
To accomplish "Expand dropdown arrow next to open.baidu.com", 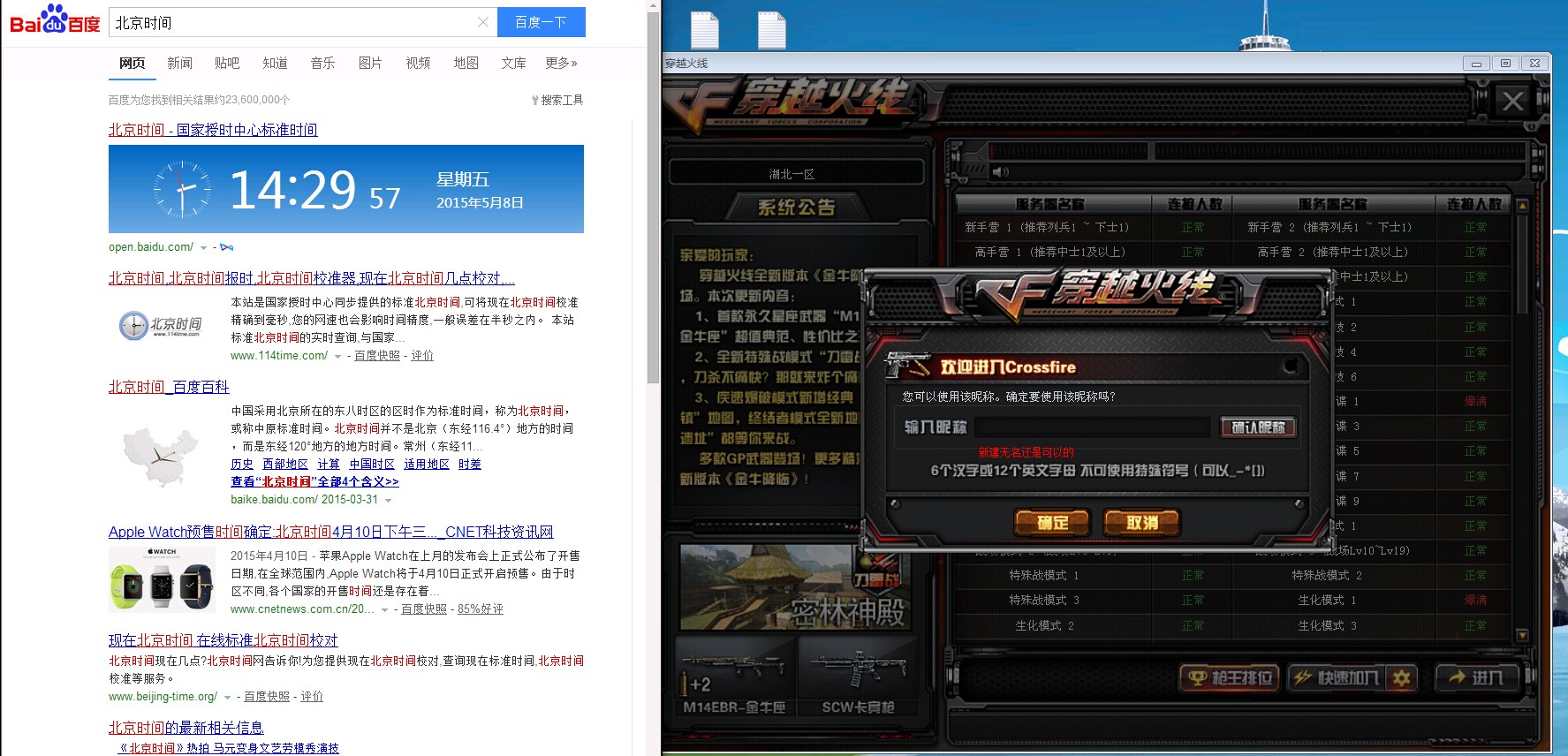I will pyautogui.click(x=203, y=248).
